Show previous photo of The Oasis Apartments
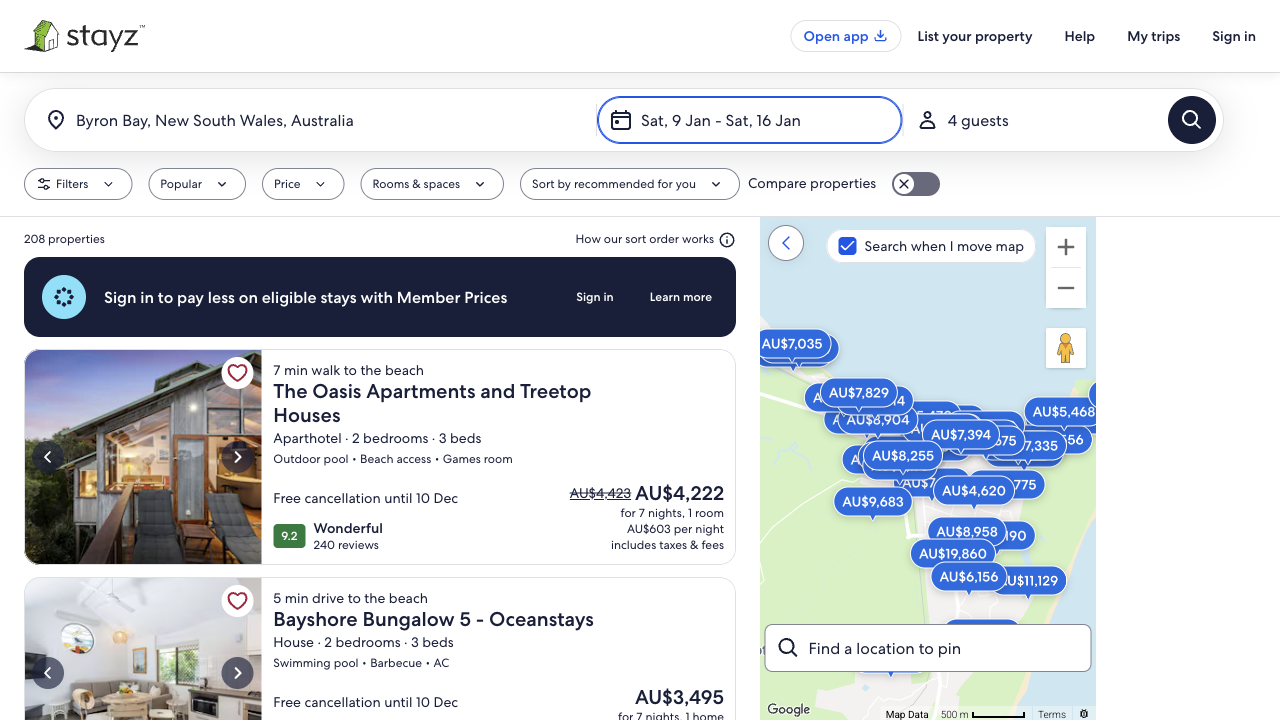 (48, 457)
